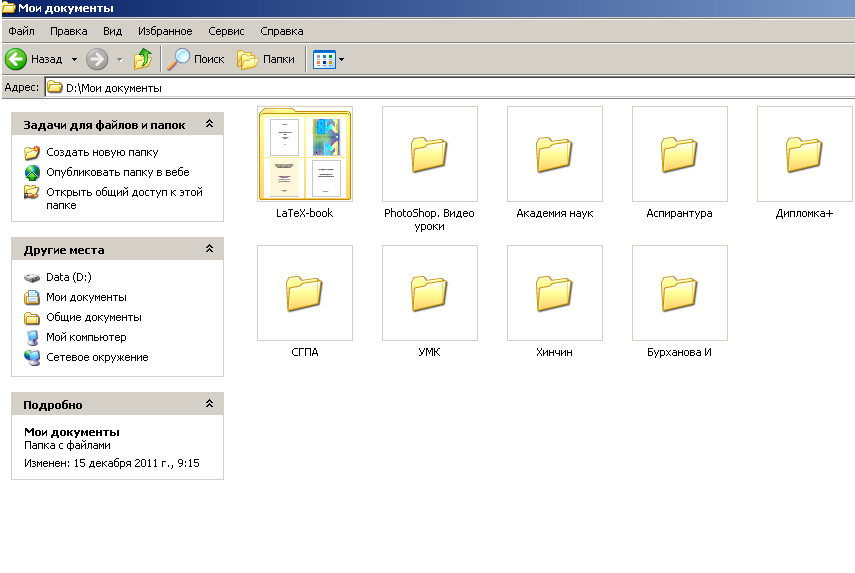The image size is (855, 573).
Task: Click Опубликовать папку в вебе link
Action: pos(118,172)
